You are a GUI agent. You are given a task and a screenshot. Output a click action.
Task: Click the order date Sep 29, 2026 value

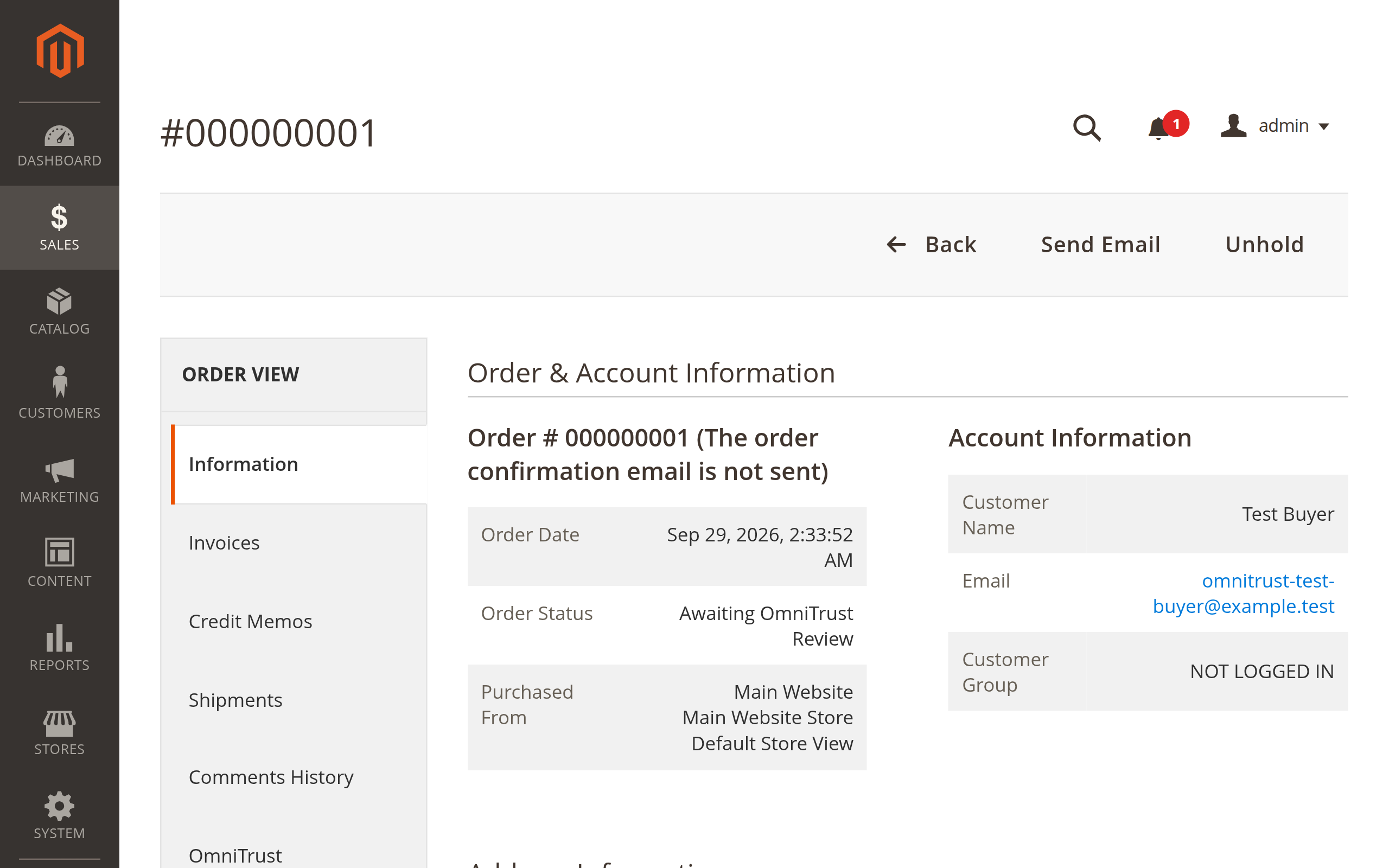760,547
